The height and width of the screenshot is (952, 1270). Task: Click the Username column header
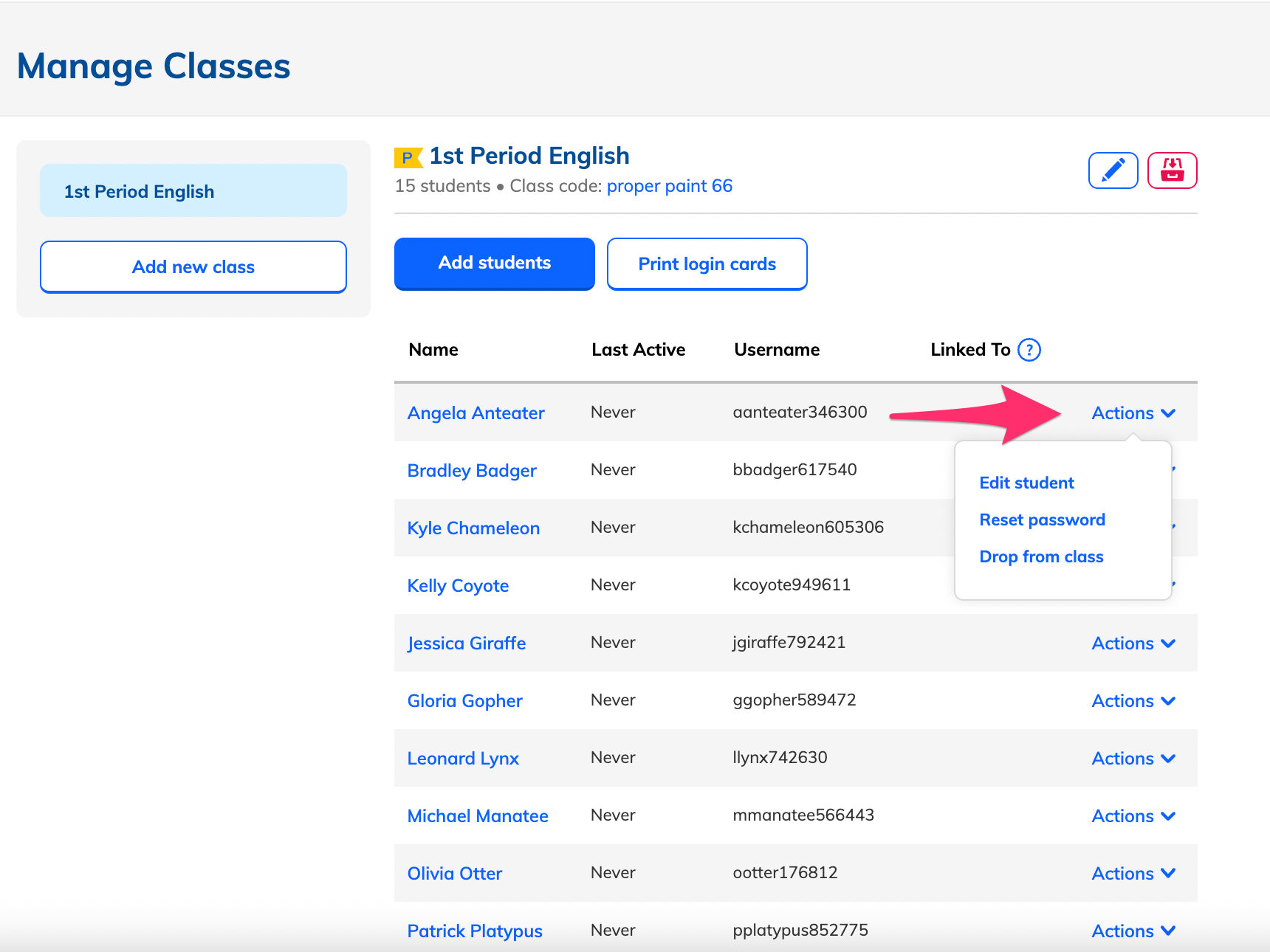[x=777, y=350]
